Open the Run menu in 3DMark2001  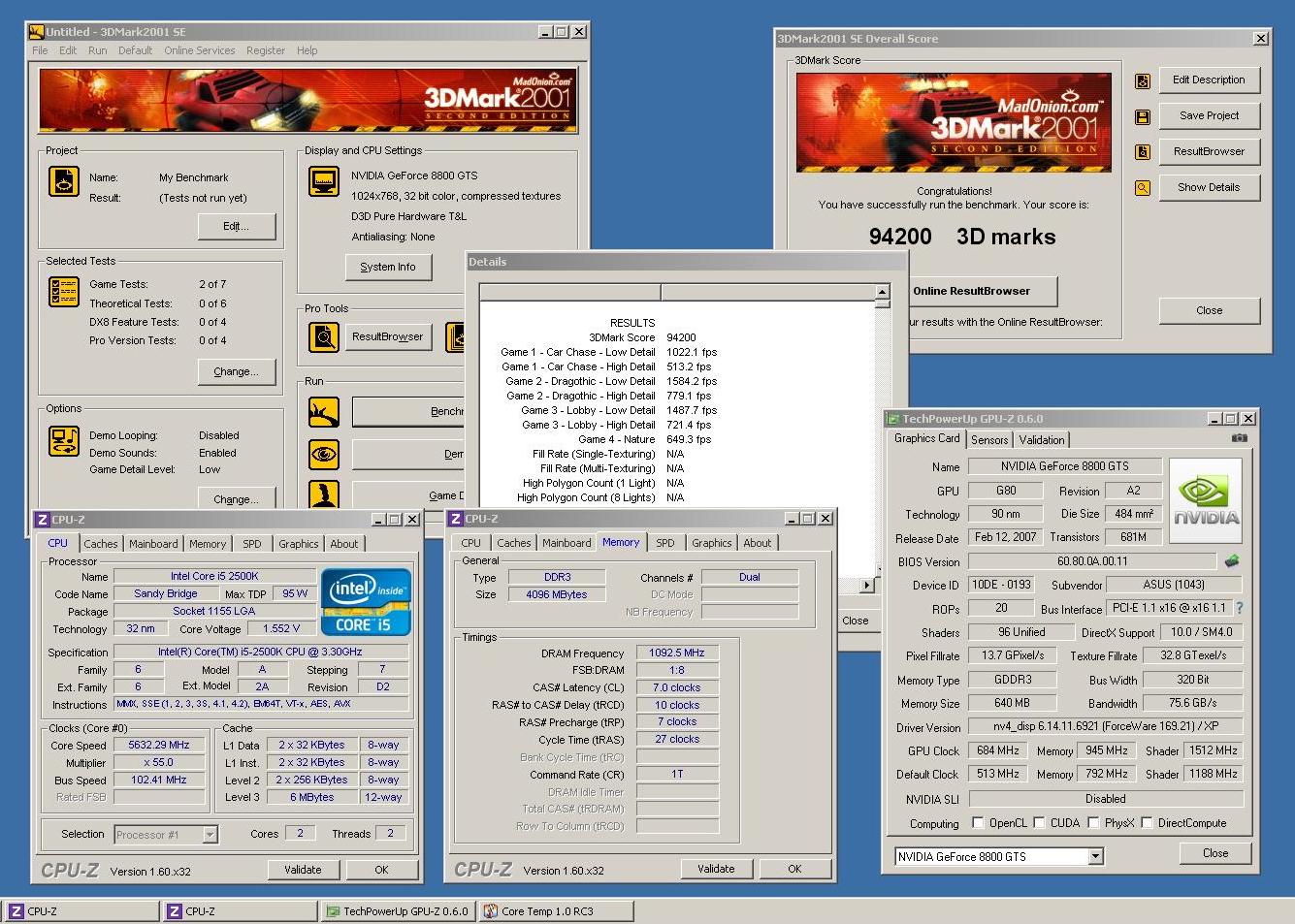pos(97,50)
